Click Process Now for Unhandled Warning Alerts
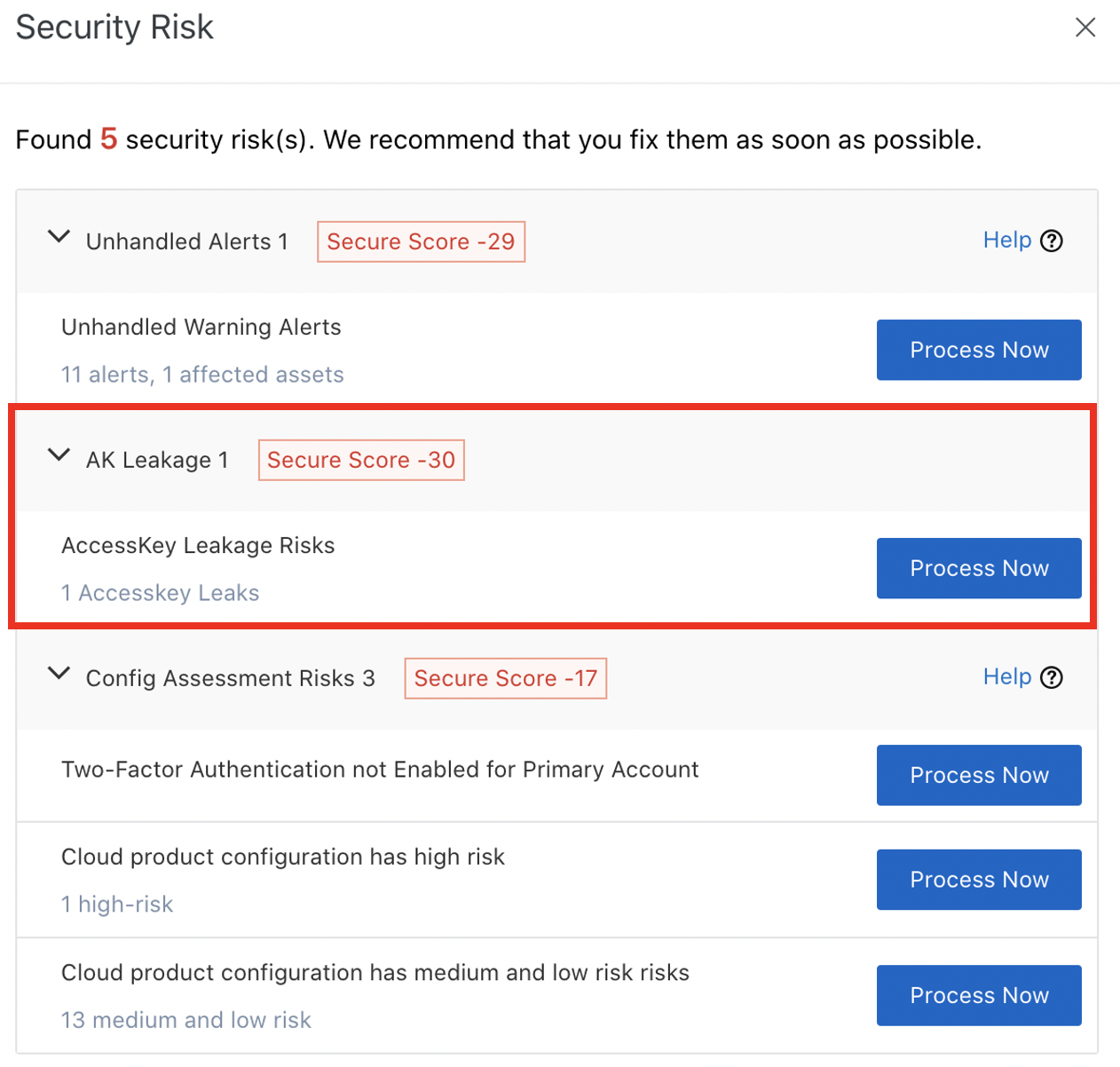Image resolution: width=1120 pixels, height=1067 pixels. (978, 350)
